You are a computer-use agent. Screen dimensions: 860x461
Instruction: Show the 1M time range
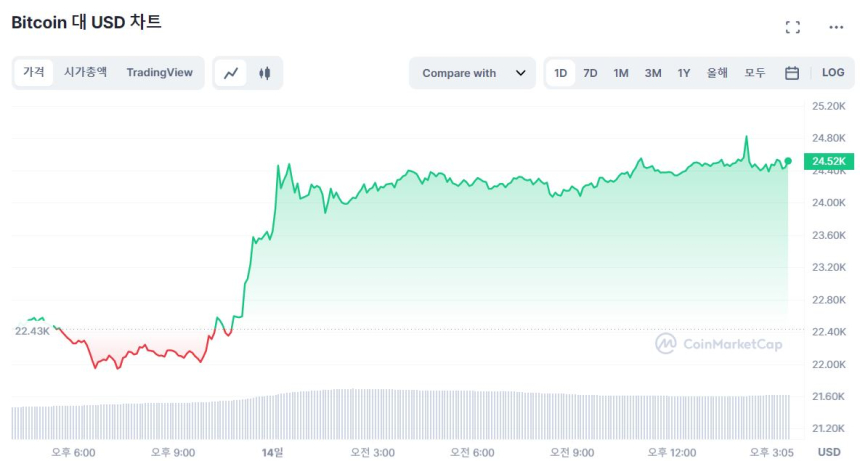[621, 73]
